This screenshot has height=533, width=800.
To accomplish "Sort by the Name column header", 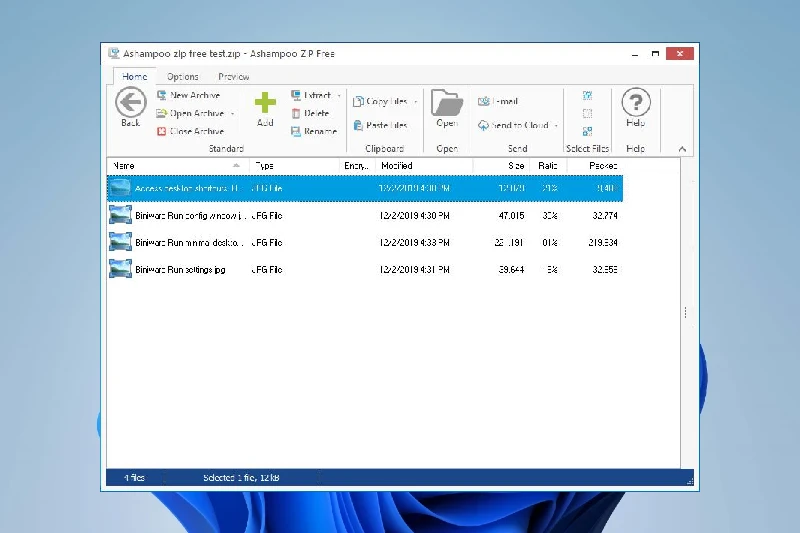I will coord(178,166).
